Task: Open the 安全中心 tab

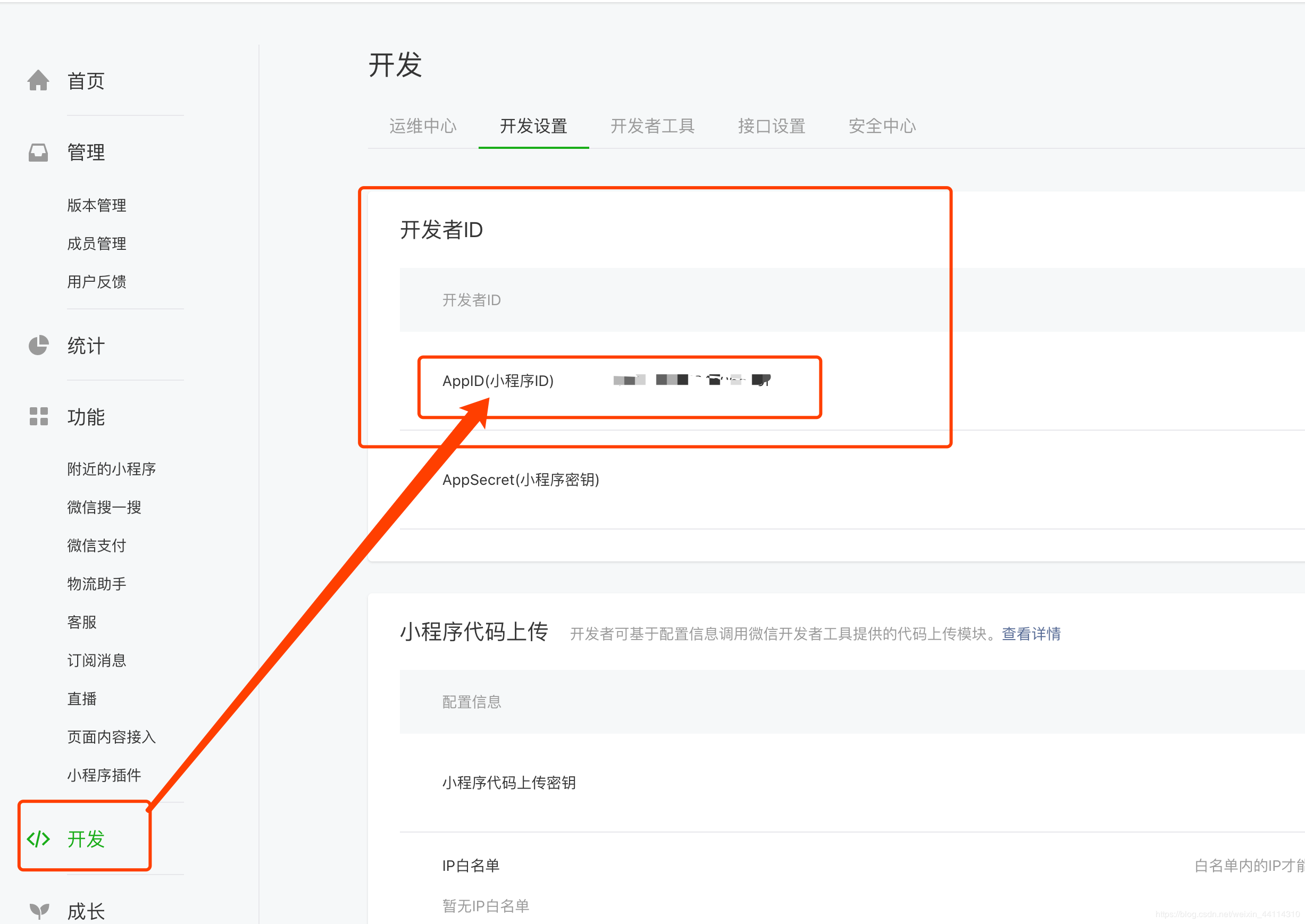Action: pyautogui.click(x=882, y=126)
